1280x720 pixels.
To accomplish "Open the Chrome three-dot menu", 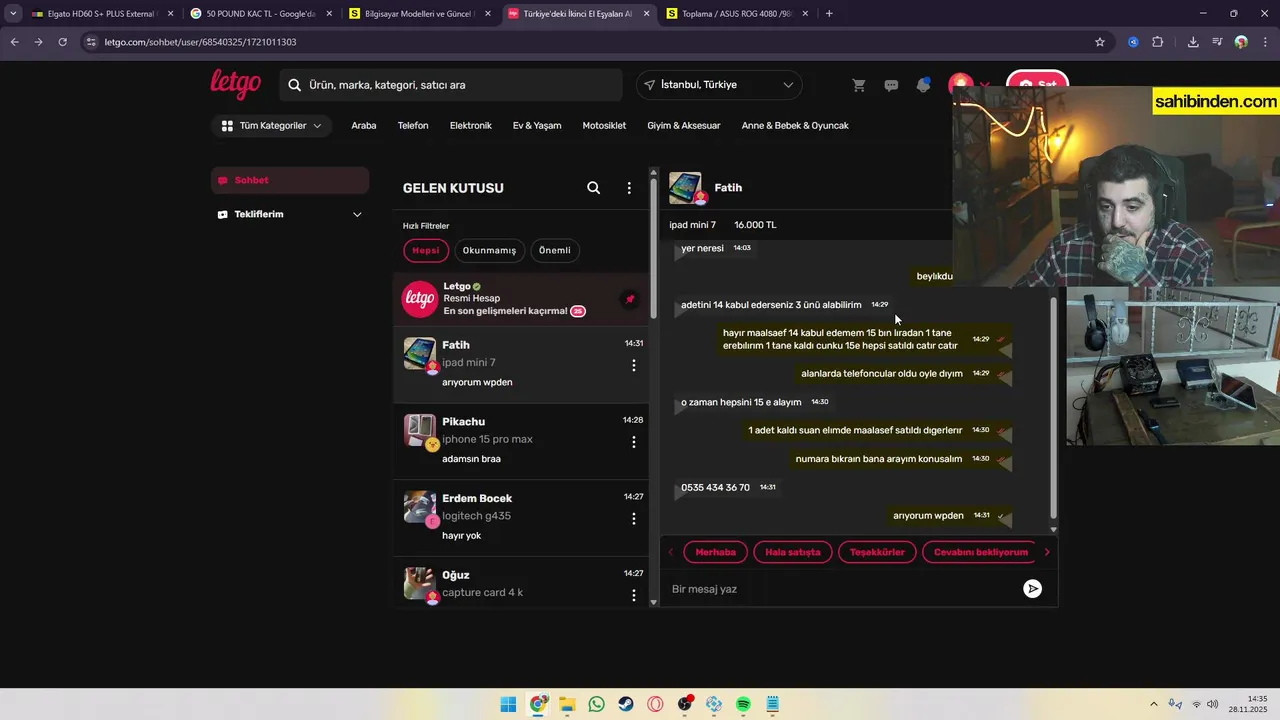I will click(1265, 42).
